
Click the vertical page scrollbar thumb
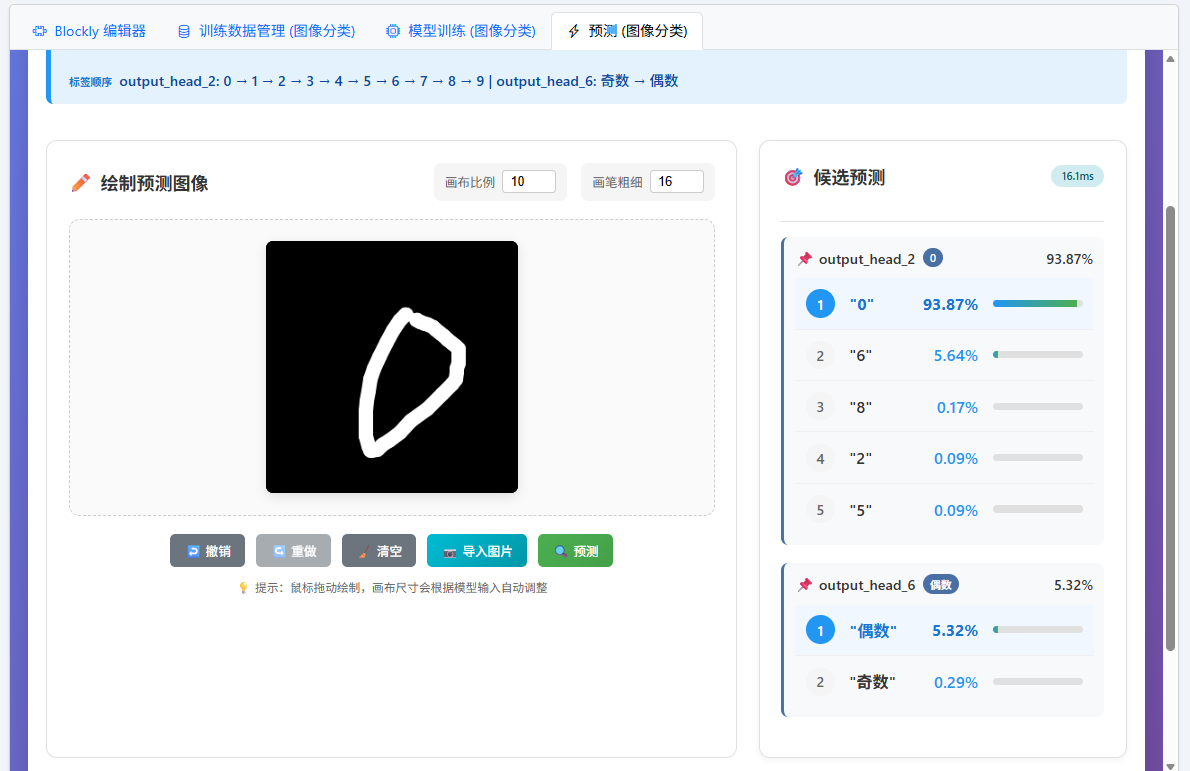click(1171, 427)
